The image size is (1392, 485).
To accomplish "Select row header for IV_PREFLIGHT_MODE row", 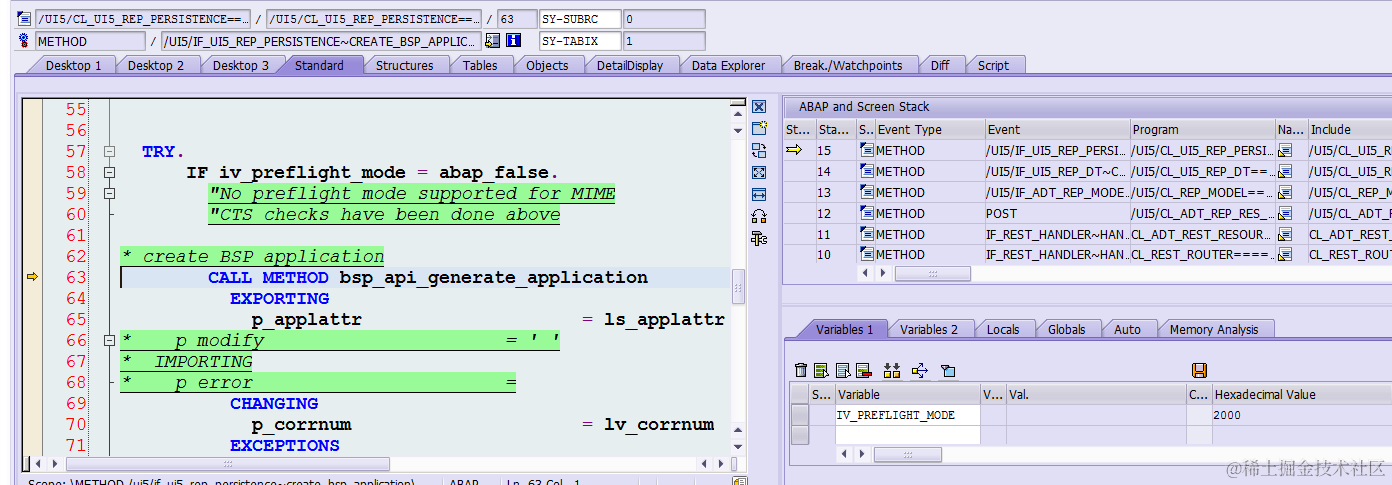I will (x=800, y=415).
